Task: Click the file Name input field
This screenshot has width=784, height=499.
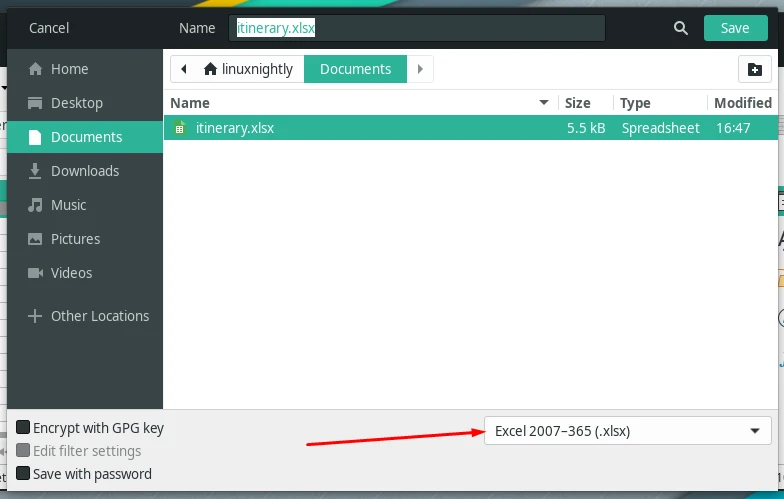Action: (x=417, y=28)
